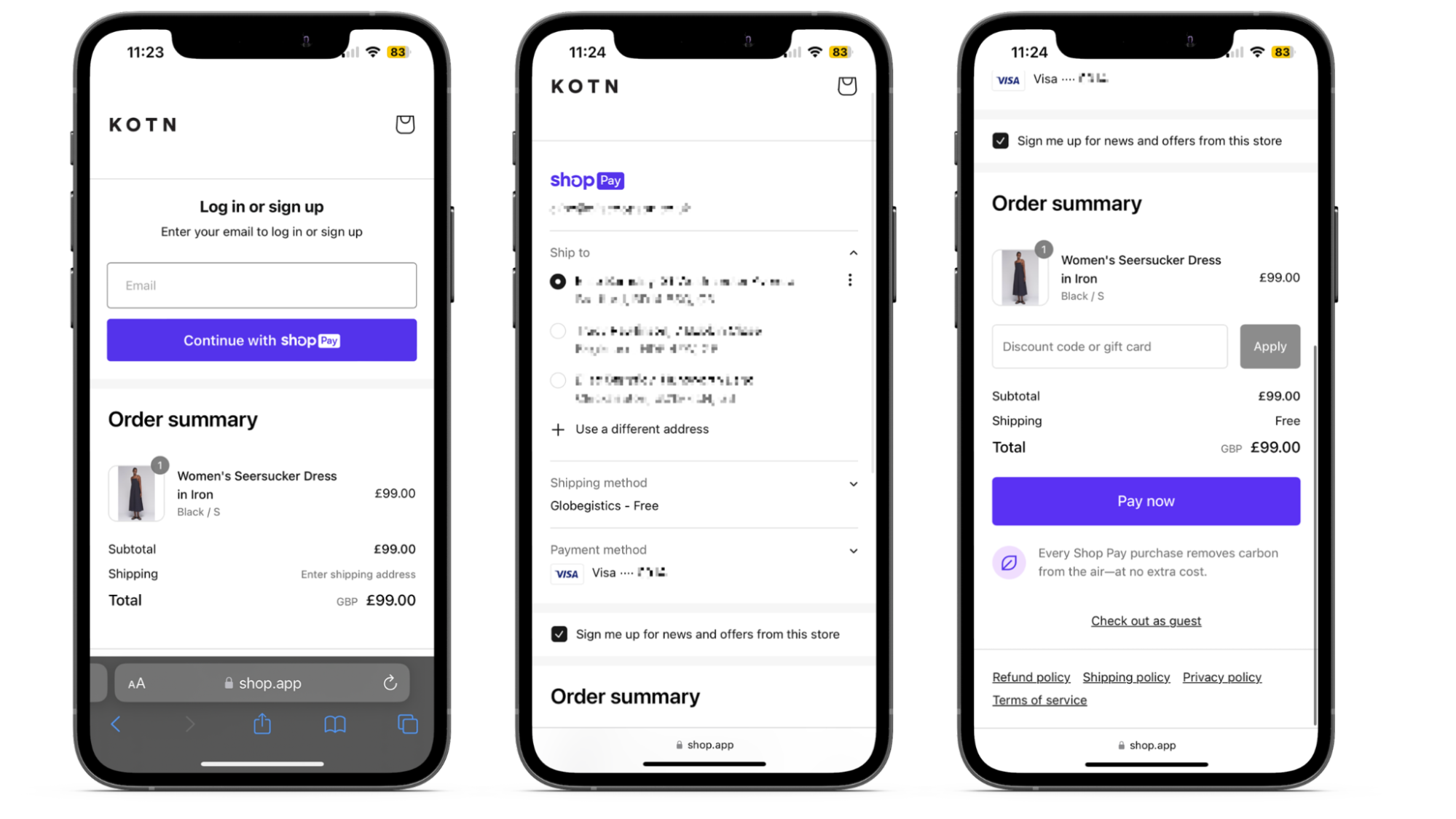Click the Visa payment method icon
Viewport: 1456px width, 819px height.
point(567,572)
